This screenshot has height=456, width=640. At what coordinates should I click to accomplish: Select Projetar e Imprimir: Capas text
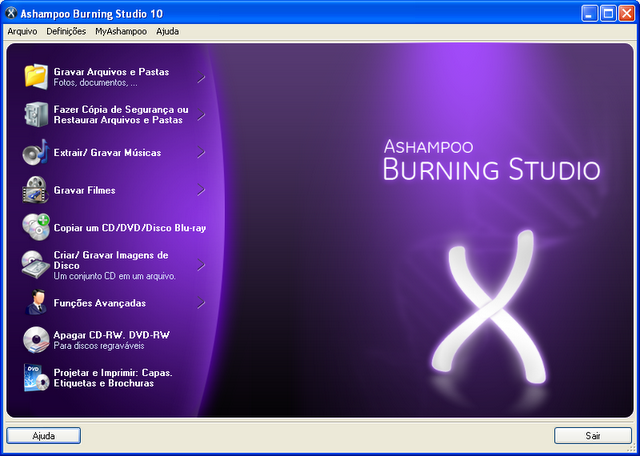(113, 373)
